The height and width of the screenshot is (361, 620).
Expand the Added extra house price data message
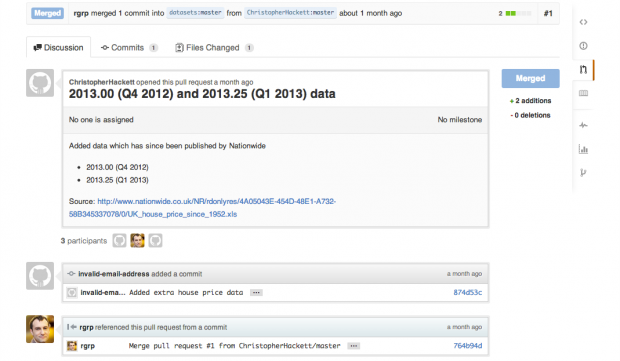coord(256,293)
